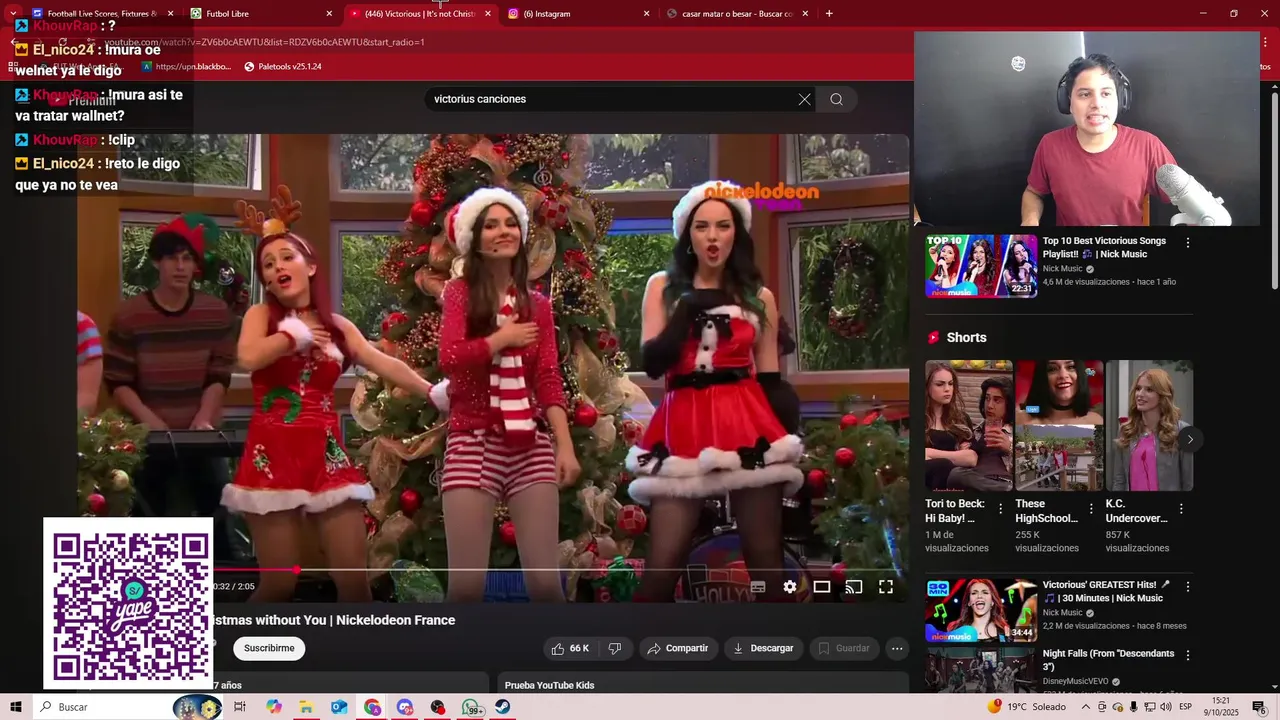
Task: Switch to Football Live Scores tab
Action: pos(100,14)
